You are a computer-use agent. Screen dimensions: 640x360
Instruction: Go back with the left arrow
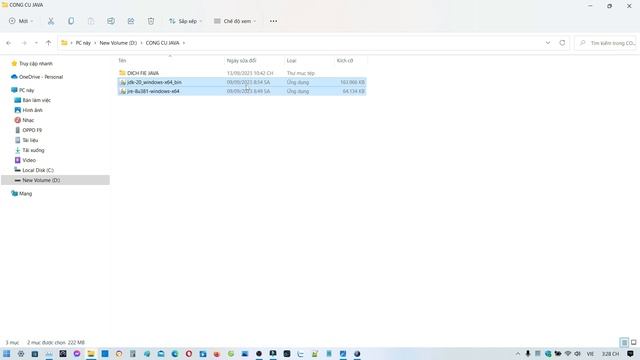tap(9, 43)
